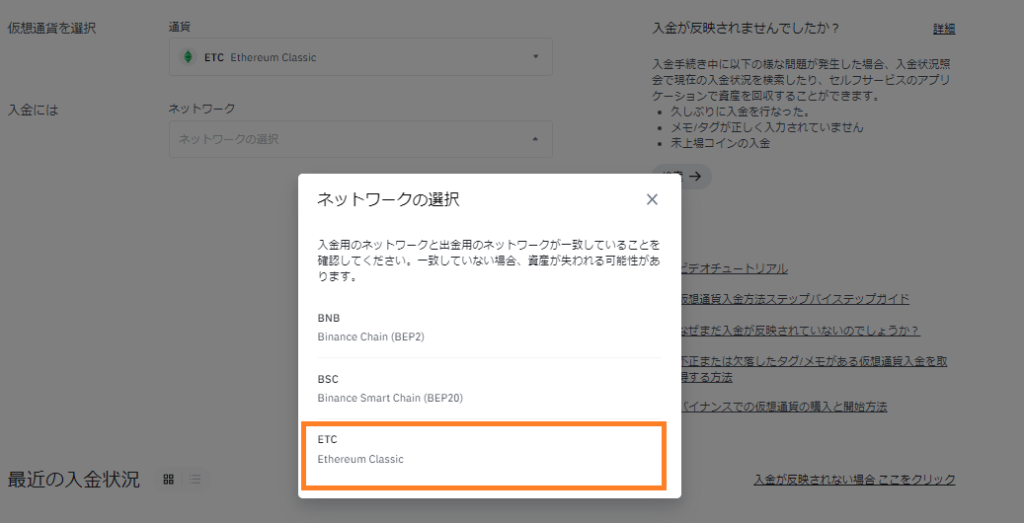Click the 通貨 field label
1024x523 pixels.
coord(179,27)
